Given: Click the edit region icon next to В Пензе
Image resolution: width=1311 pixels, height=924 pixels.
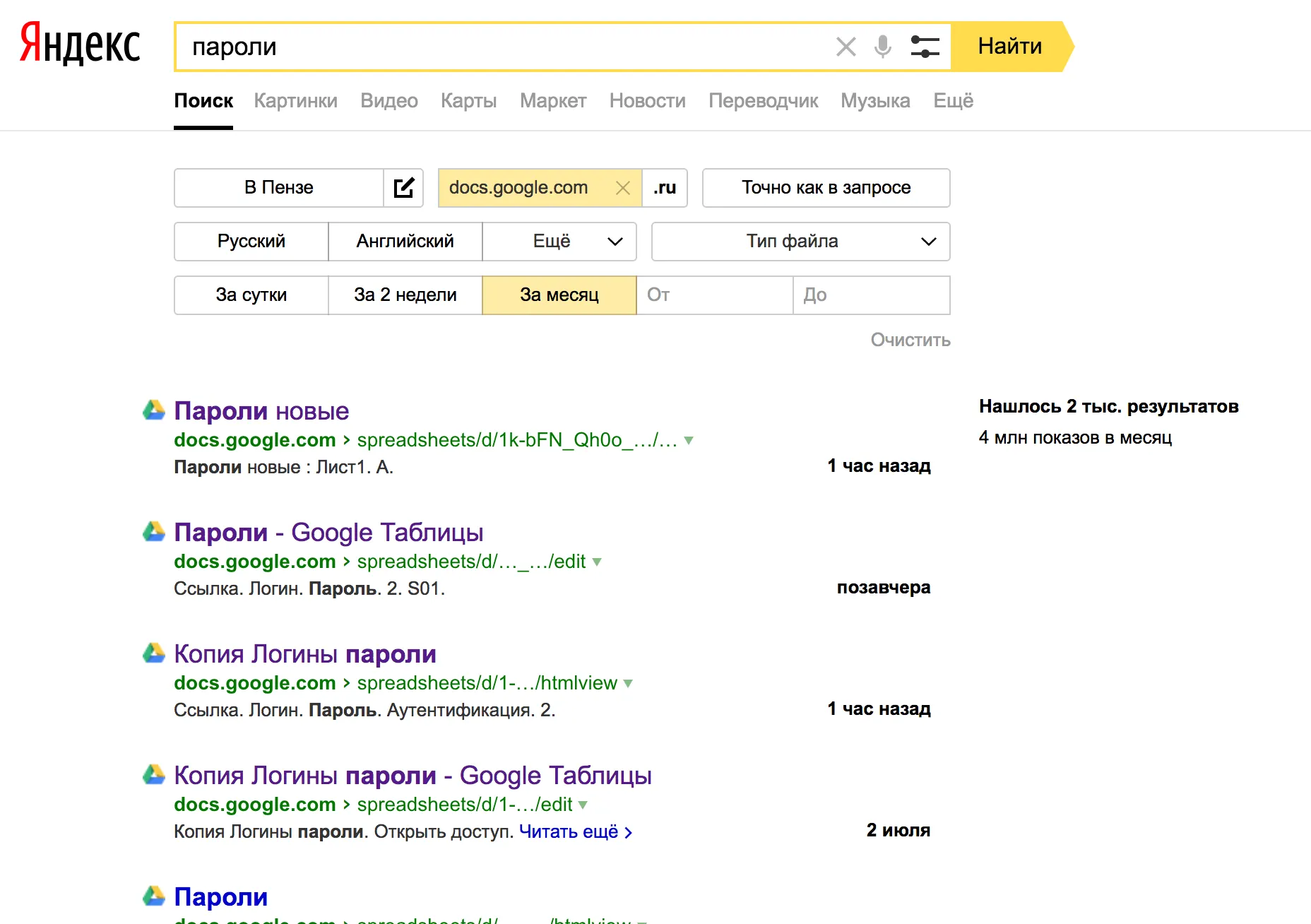Looking at the screenshot, I should click(x=403, y=188).
